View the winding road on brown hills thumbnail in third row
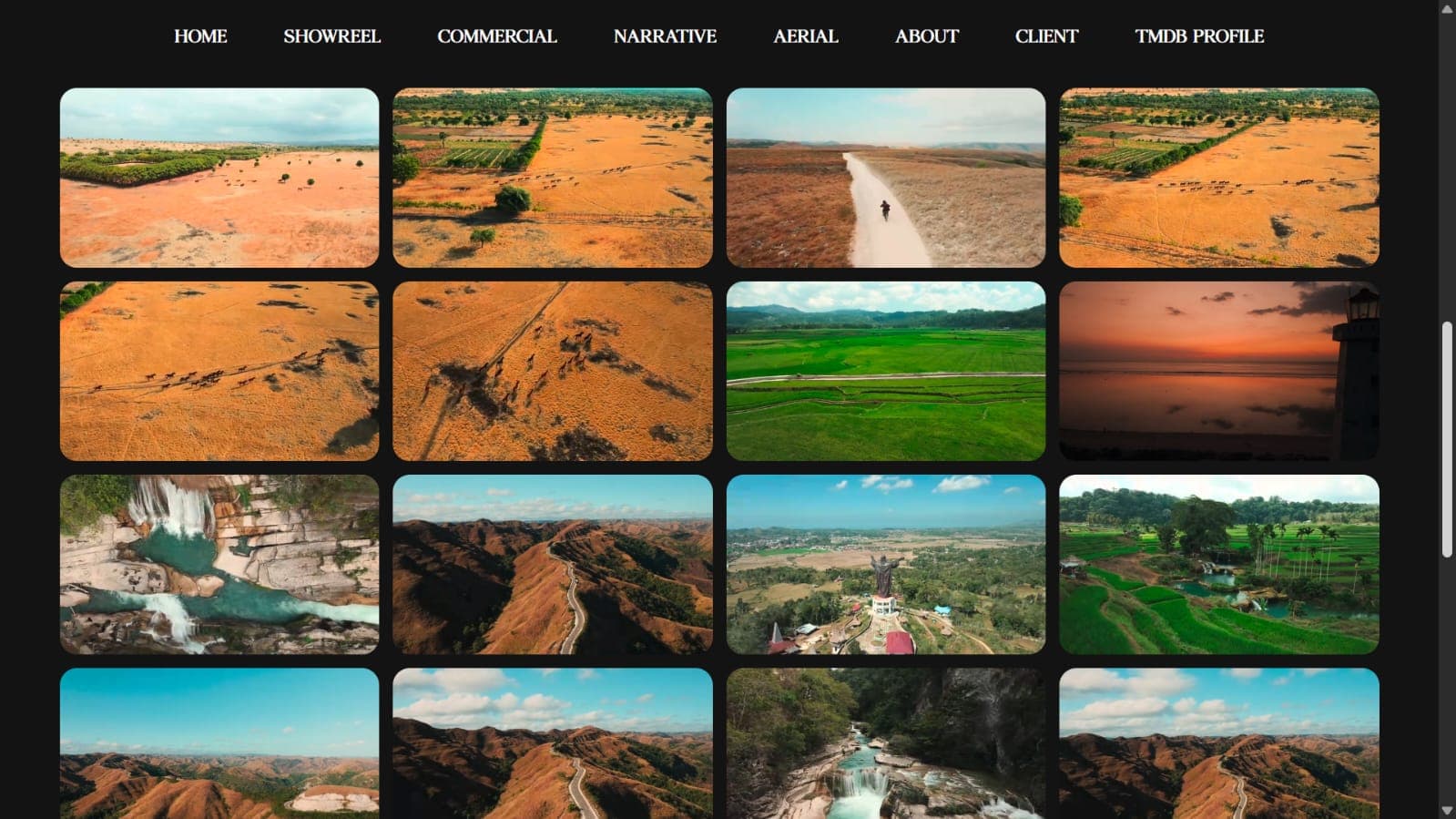 tap(552, 564)
